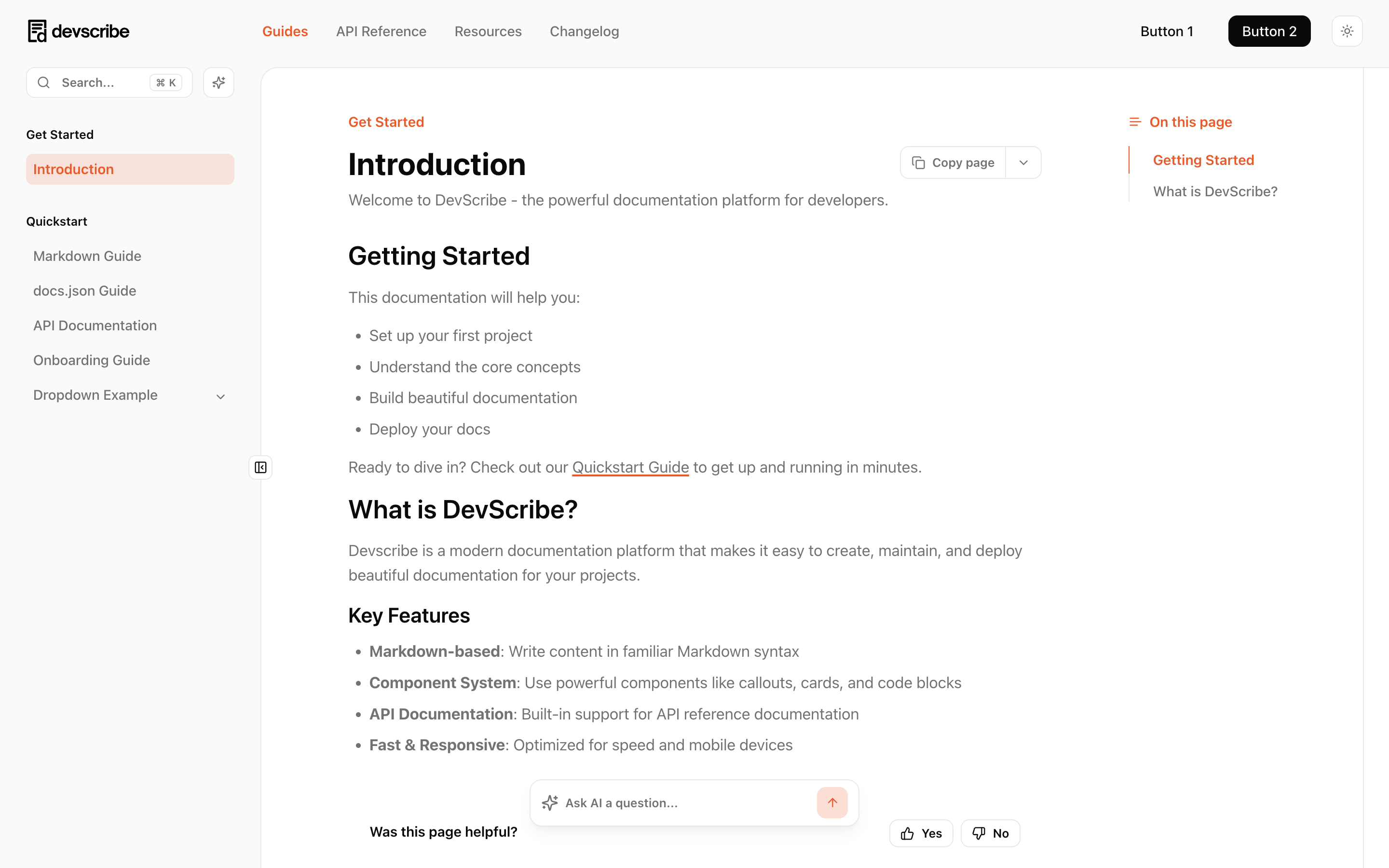Image resolution: width=1389 pixels, height=868 pixels.
Task: Collapse the sidebar using the panel toggle
Action: (x=260, y=467)
